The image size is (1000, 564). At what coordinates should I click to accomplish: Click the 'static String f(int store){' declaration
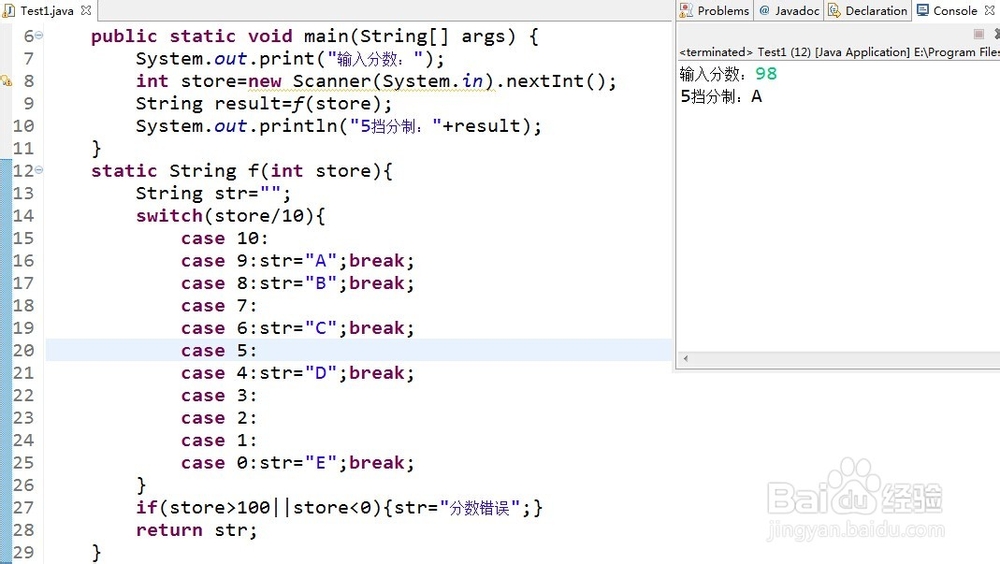(242, 170)
